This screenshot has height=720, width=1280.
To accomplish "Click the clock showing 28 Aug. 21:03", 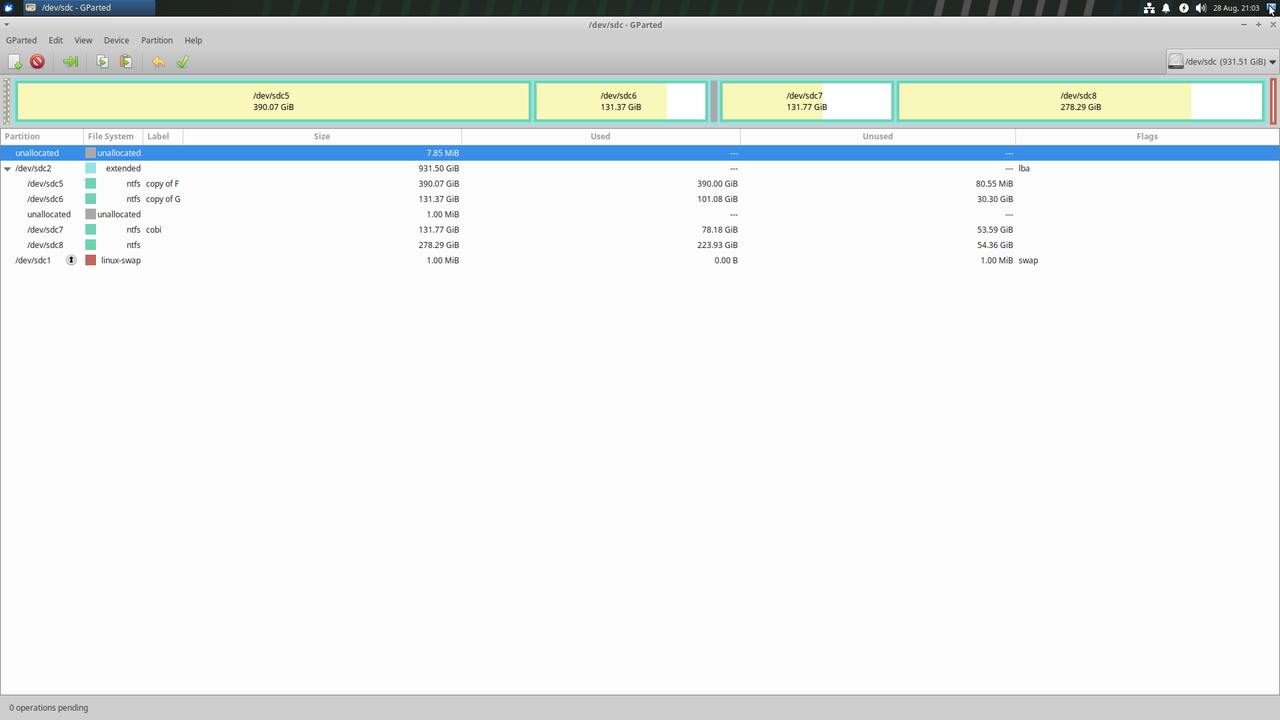I will (1236, 8).
